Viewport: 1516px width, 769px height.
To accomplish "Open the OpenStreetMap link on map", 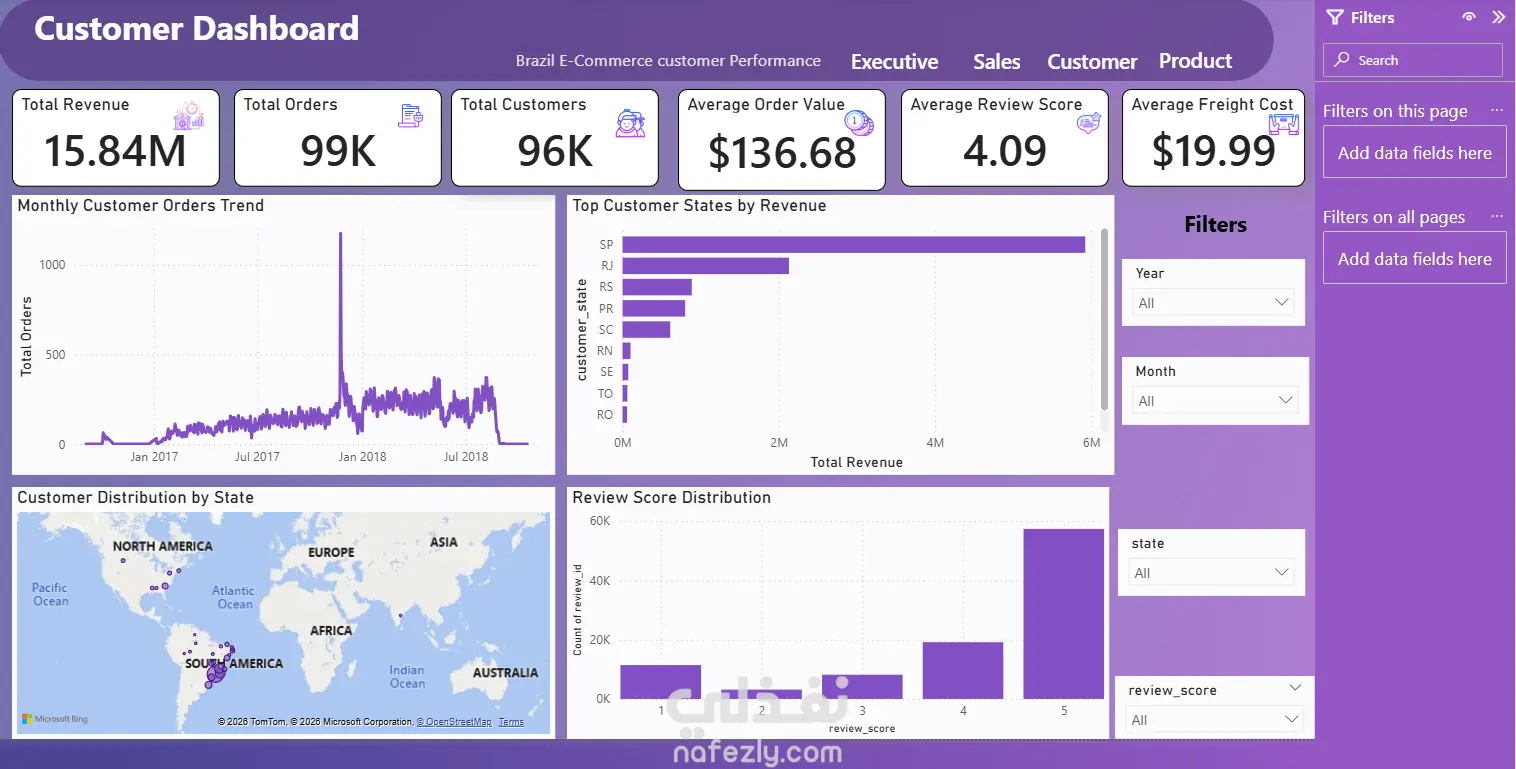I will point(454,722).
